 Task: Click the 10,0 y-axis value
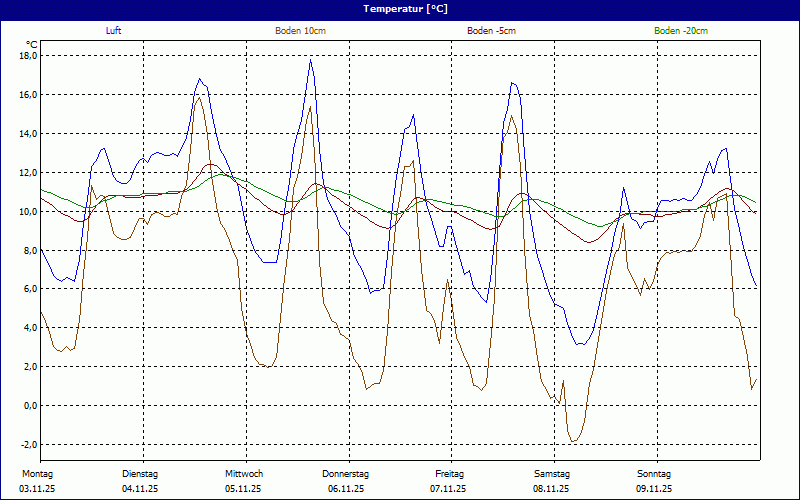29,211
